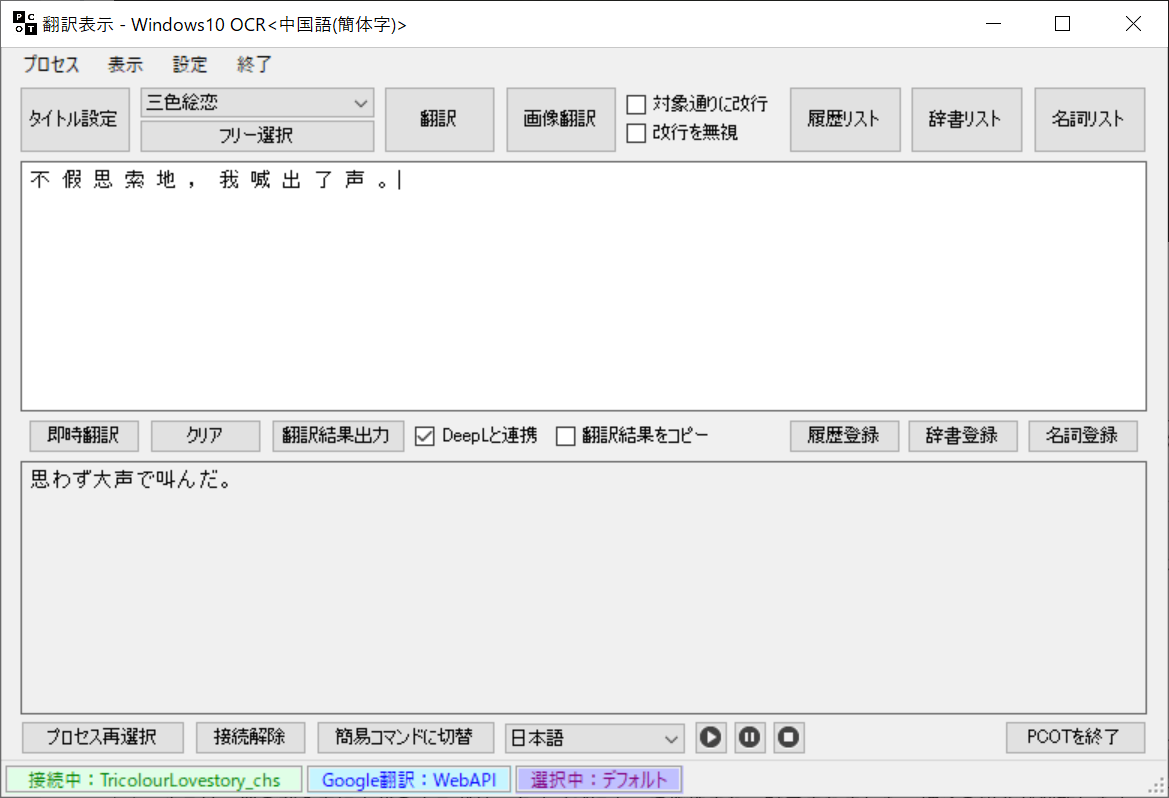Click the 翻訳結果出力 button

coord(338,436)
